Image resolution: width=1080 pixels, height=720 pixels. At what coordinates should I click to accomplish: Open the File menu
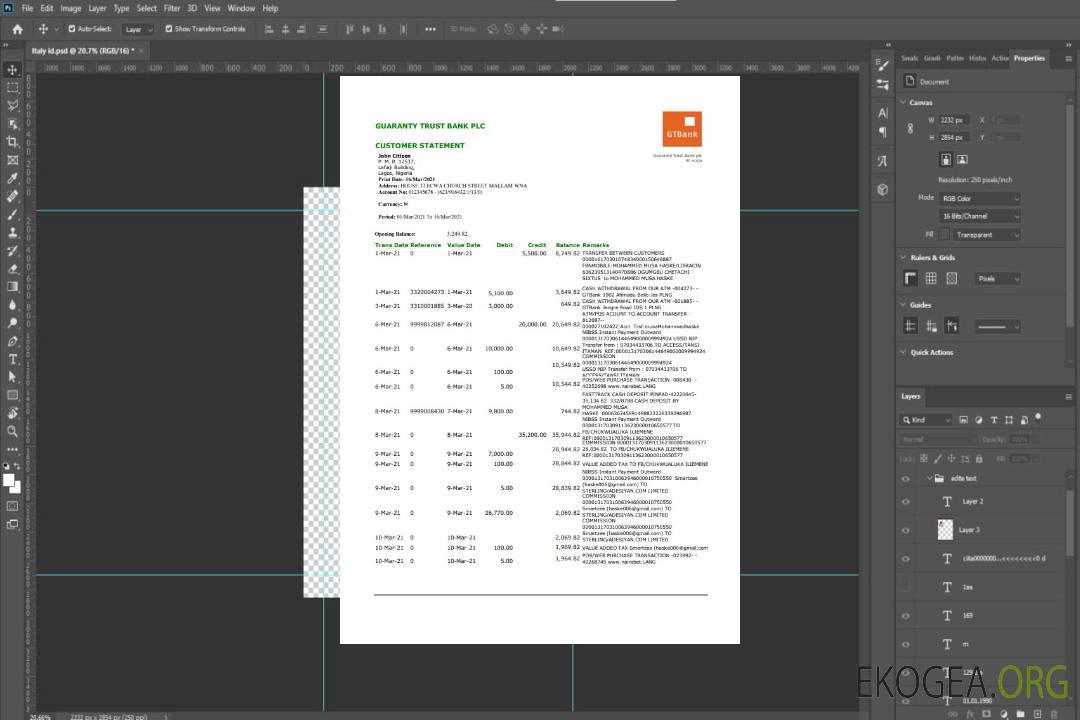[x=27, y=8]
